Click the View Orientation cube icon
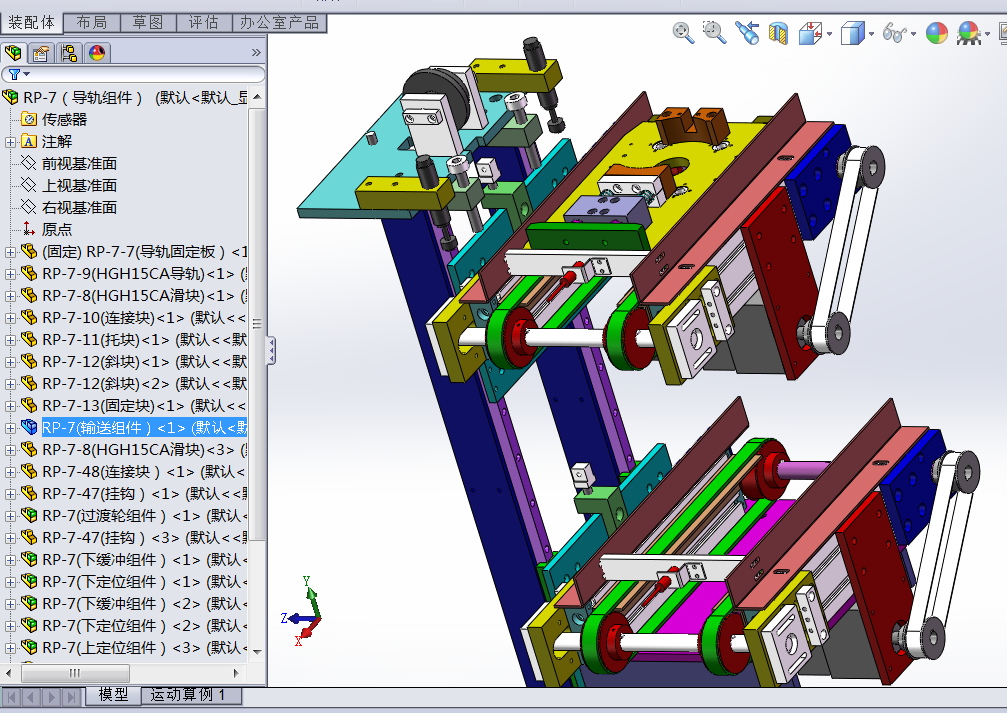1007x713 pixels. [810, 33]
